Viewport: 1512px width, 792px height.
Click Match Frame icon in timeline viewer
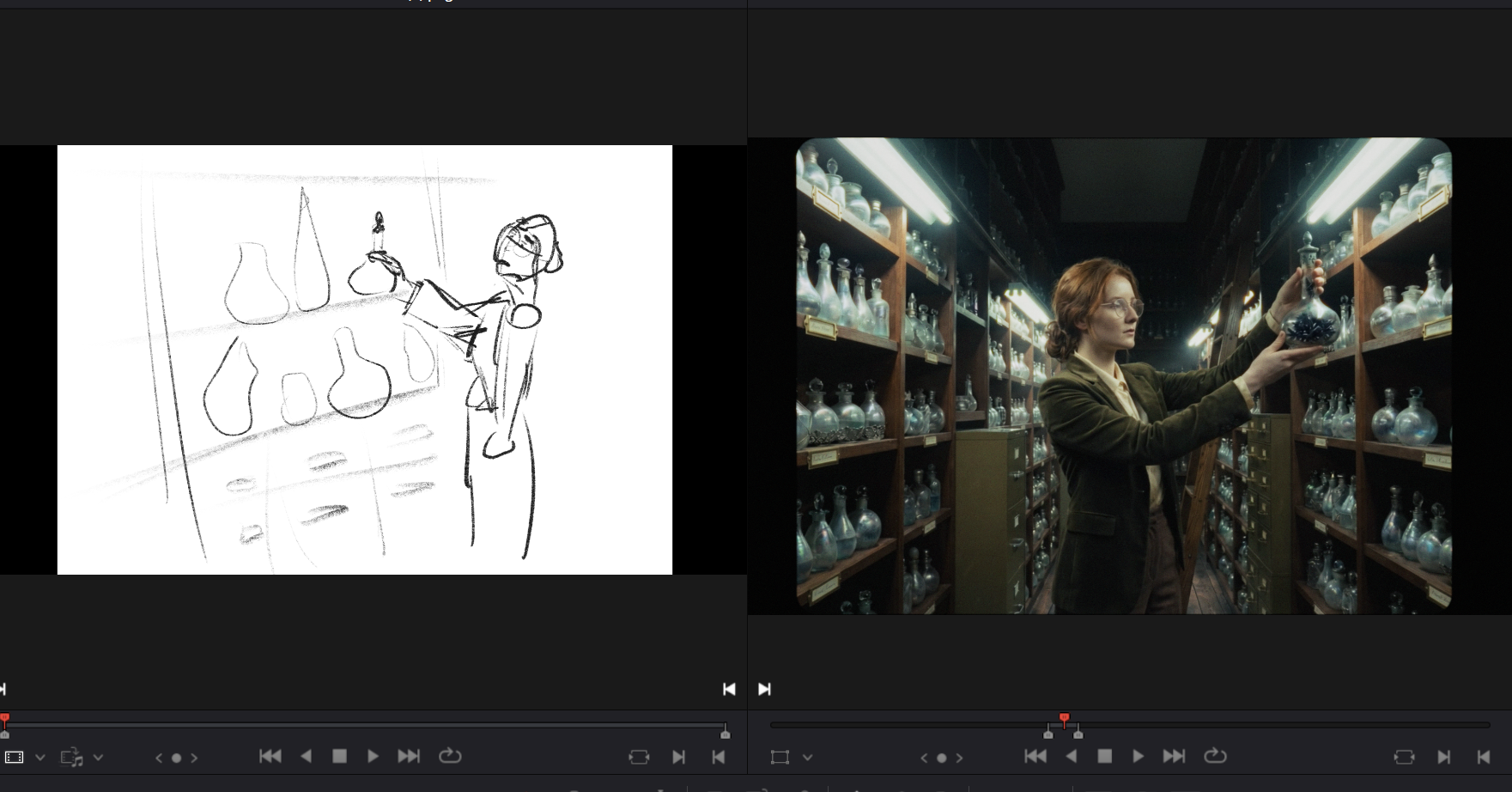click(x=1404, y=757)
